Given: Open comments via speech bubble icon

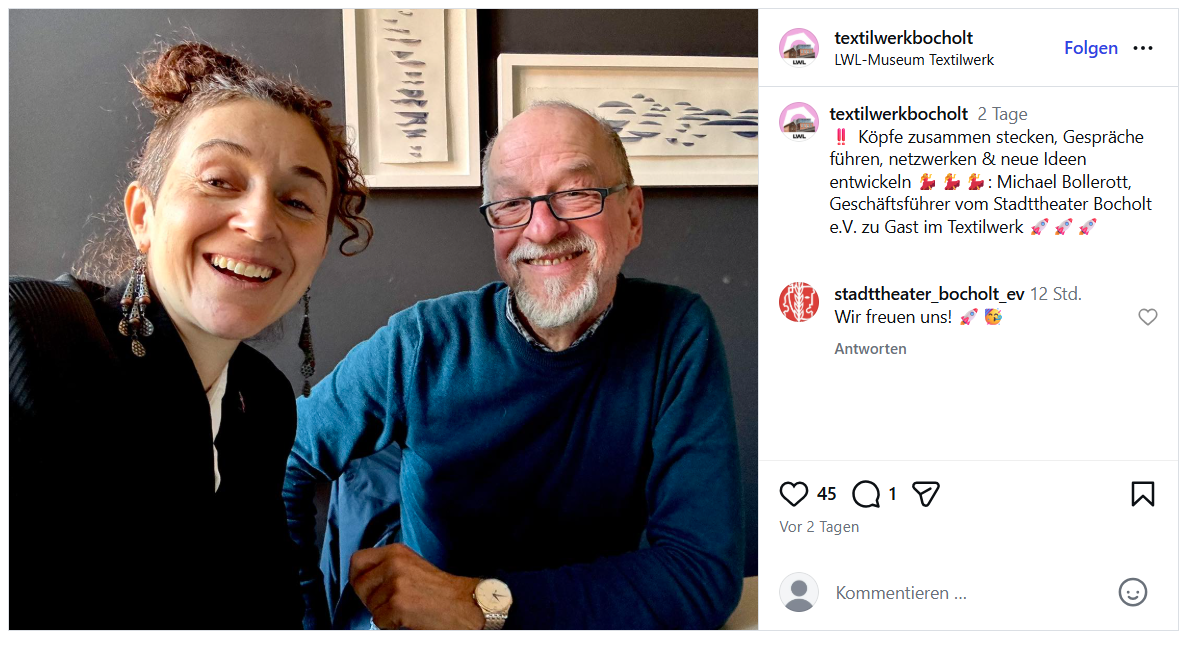Looking at the screenshot, I should pos(866,494).
